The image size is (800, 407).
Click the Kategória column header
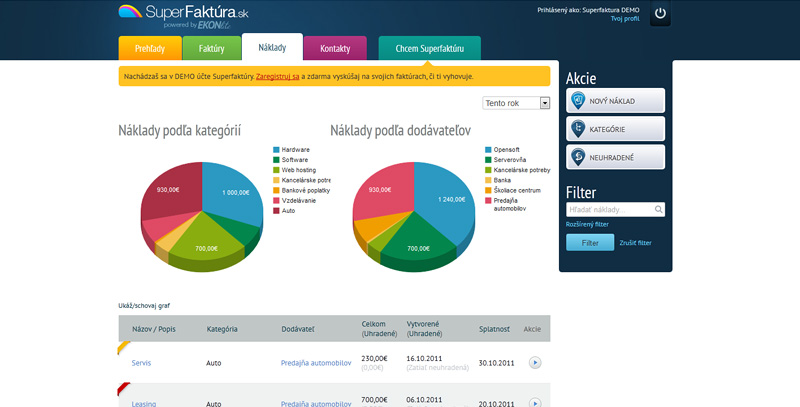222,329
